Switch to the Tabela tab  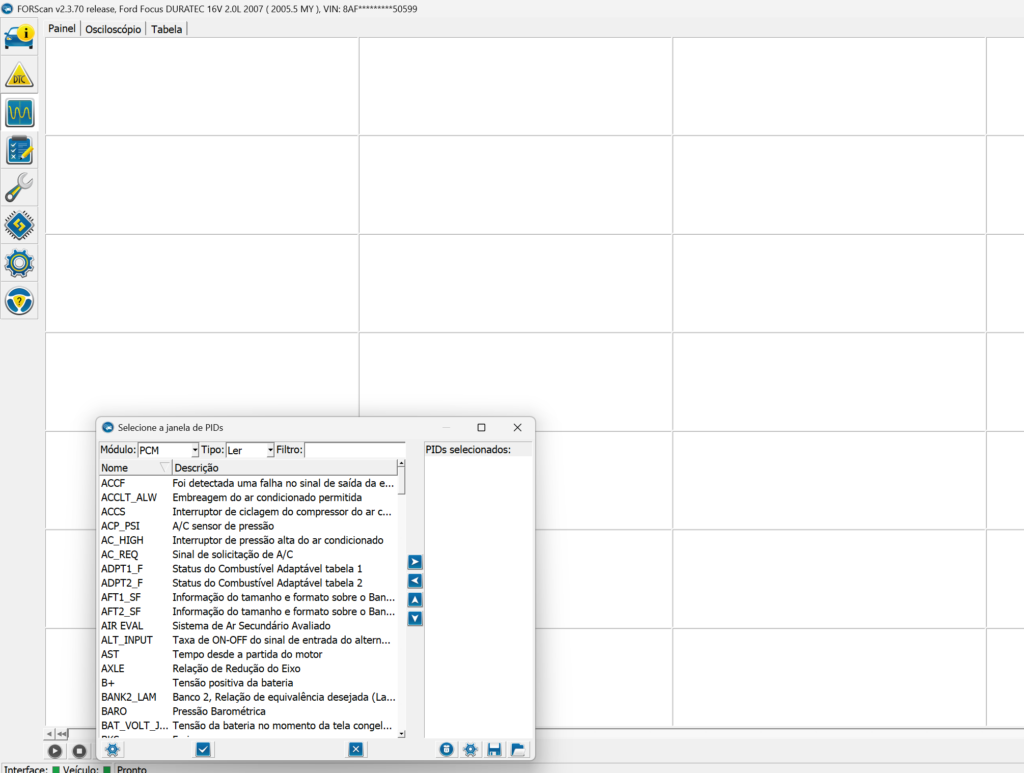click(x=166, y=29)
